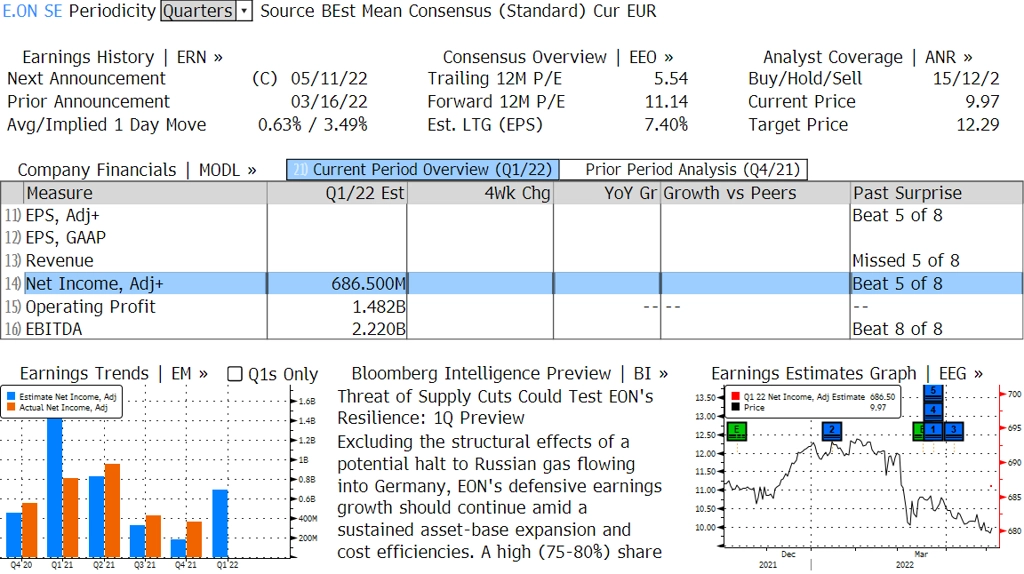Click the Past Surprise column header
The image size is (1024, 574).
pos(937,193)
